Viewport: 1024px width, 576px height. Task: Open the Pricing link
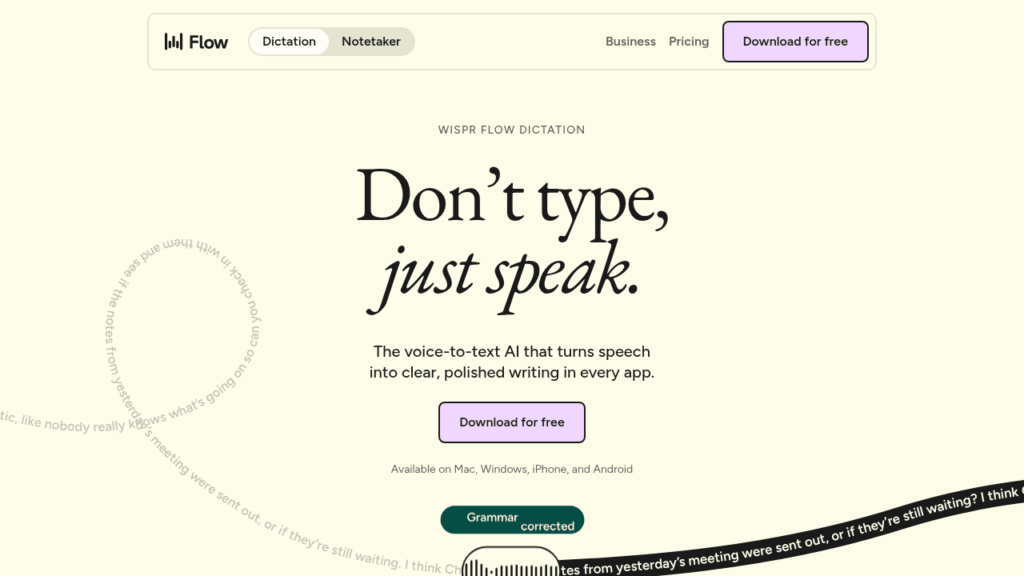coord(688,42)
